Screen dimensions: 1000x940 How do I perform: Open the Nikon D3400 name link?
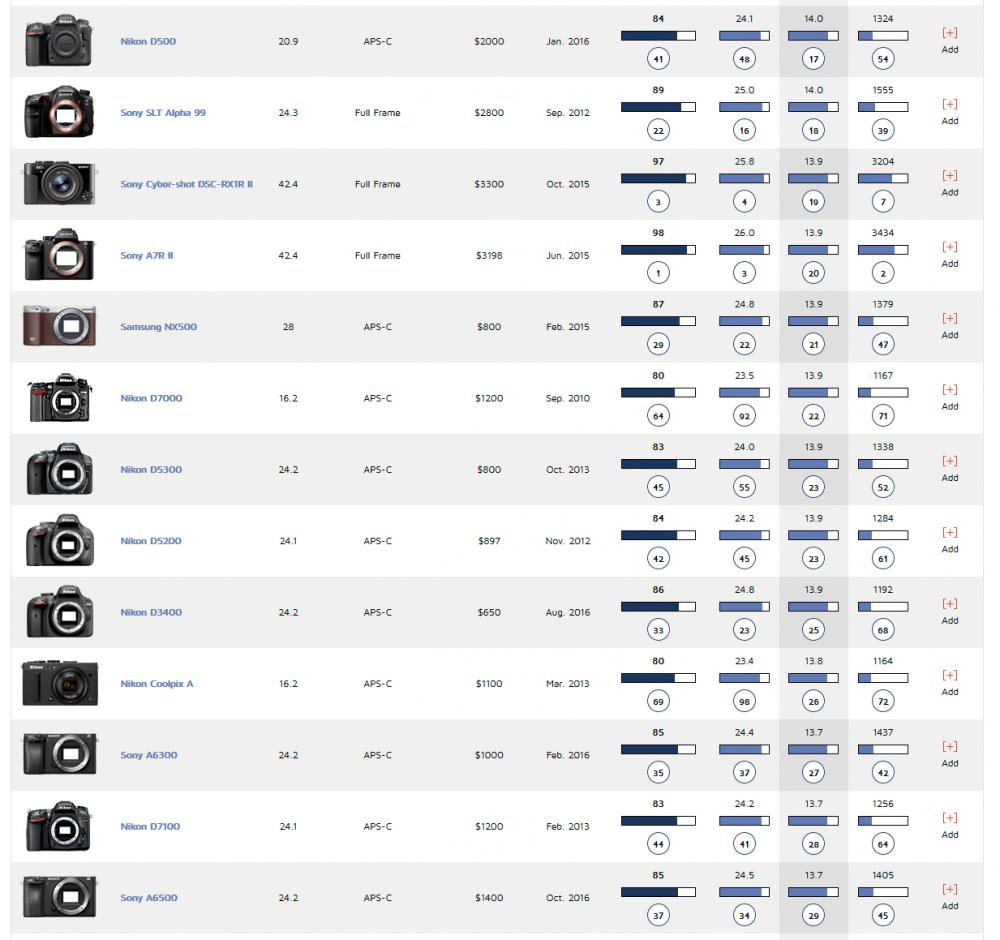pos(151,613)
